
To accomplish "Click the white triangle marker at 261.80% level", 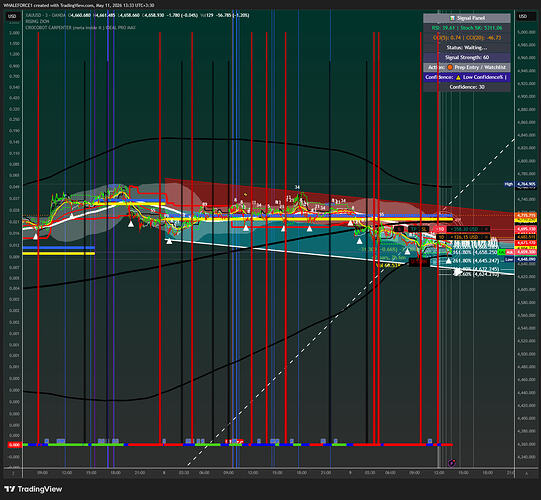I will [448, 261].
